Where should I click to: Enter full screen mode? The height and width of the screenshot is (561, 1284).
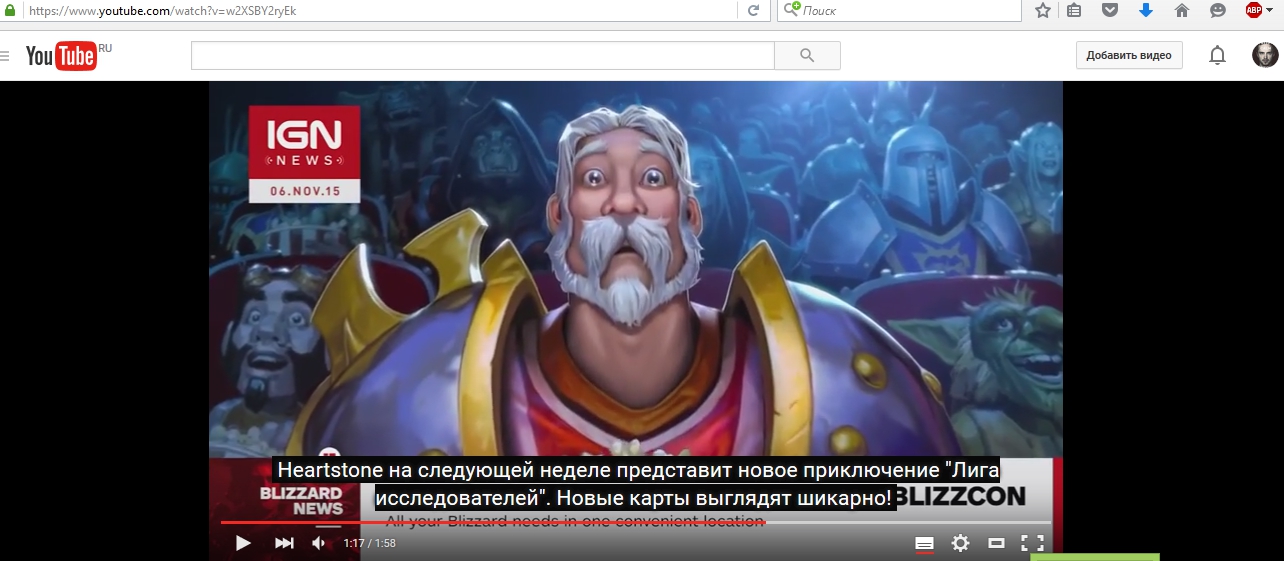pyautogui.click(x=1032, y=543)
